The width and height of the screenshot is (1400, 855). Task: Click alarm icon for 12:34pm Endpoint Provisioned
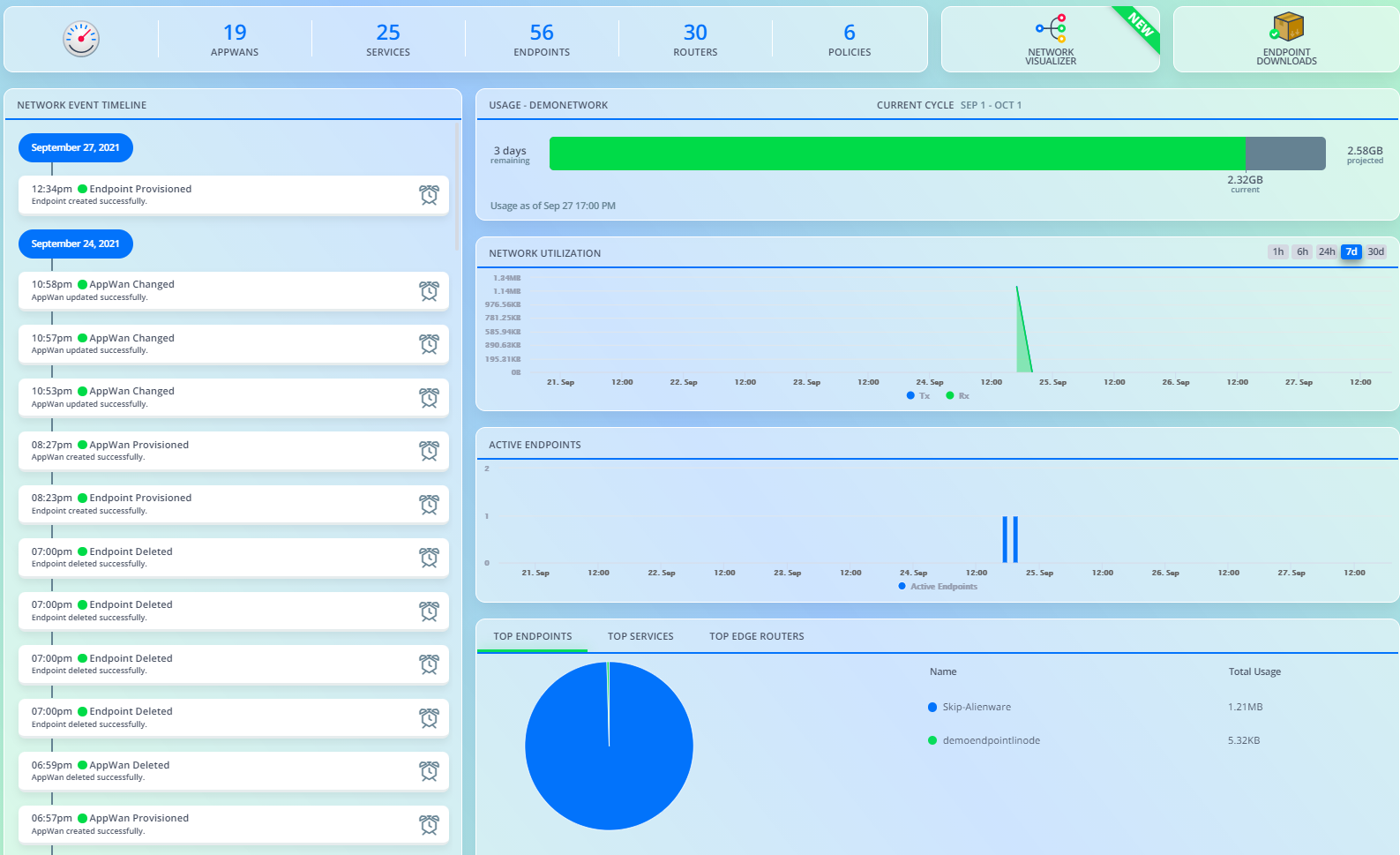[x=429, y=195]
